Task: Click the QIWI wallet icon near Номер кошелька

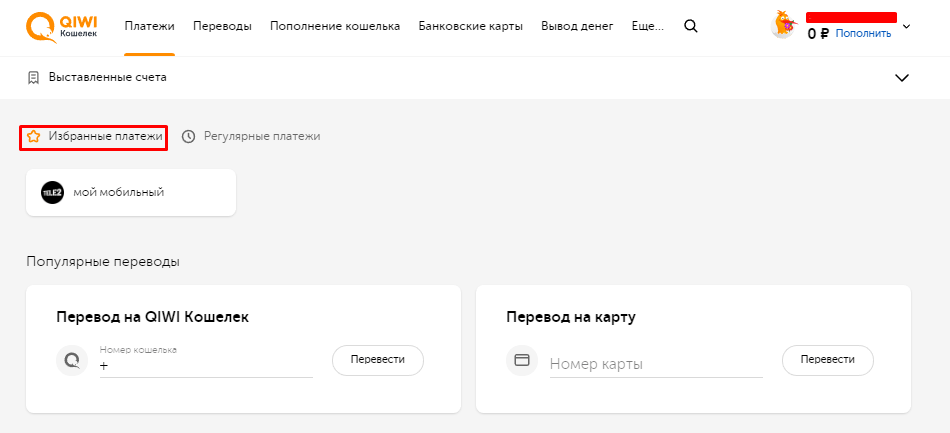Action: point(72,360)
